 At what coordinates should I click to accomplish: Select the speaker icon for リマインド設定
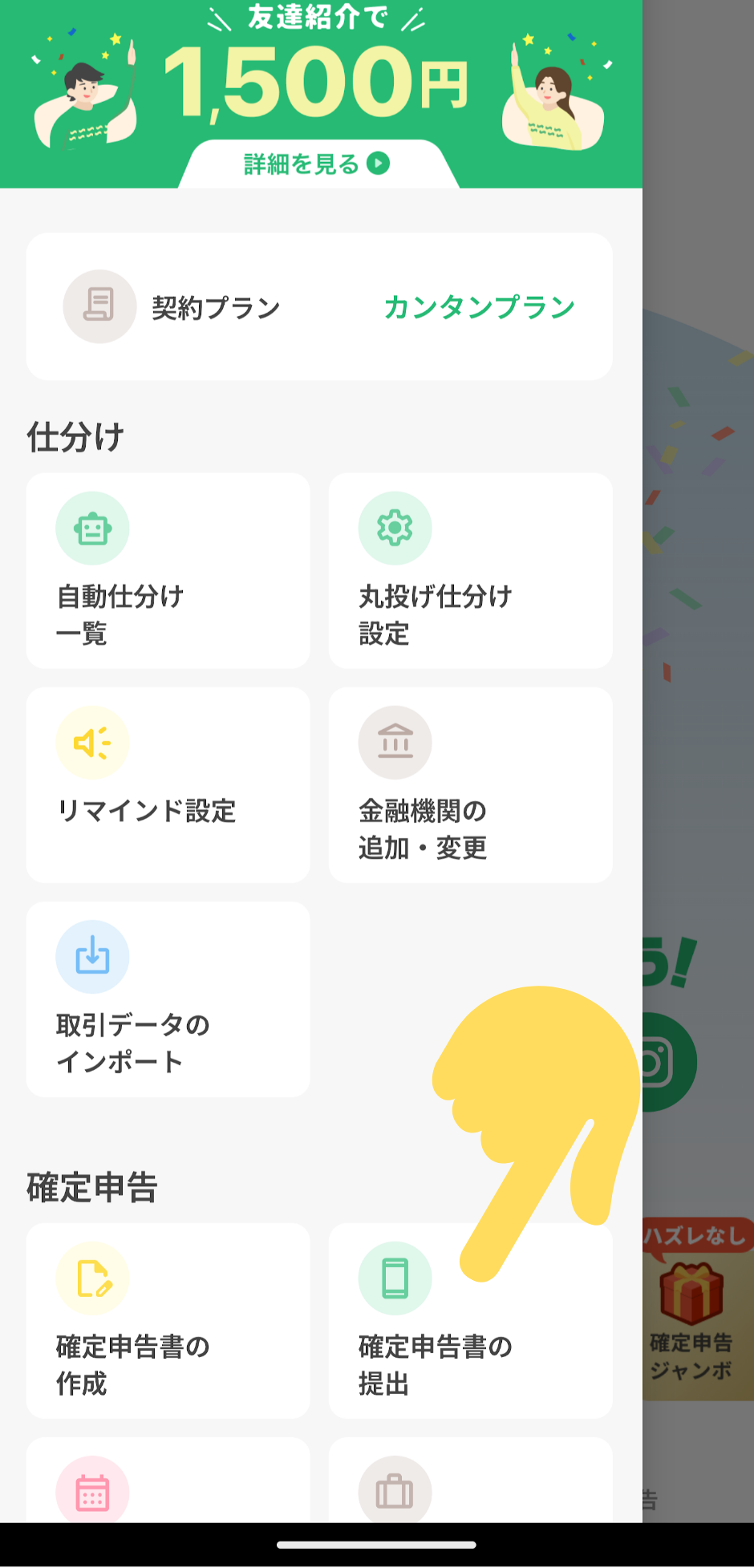pyautogui.click(x=92, y=743)
